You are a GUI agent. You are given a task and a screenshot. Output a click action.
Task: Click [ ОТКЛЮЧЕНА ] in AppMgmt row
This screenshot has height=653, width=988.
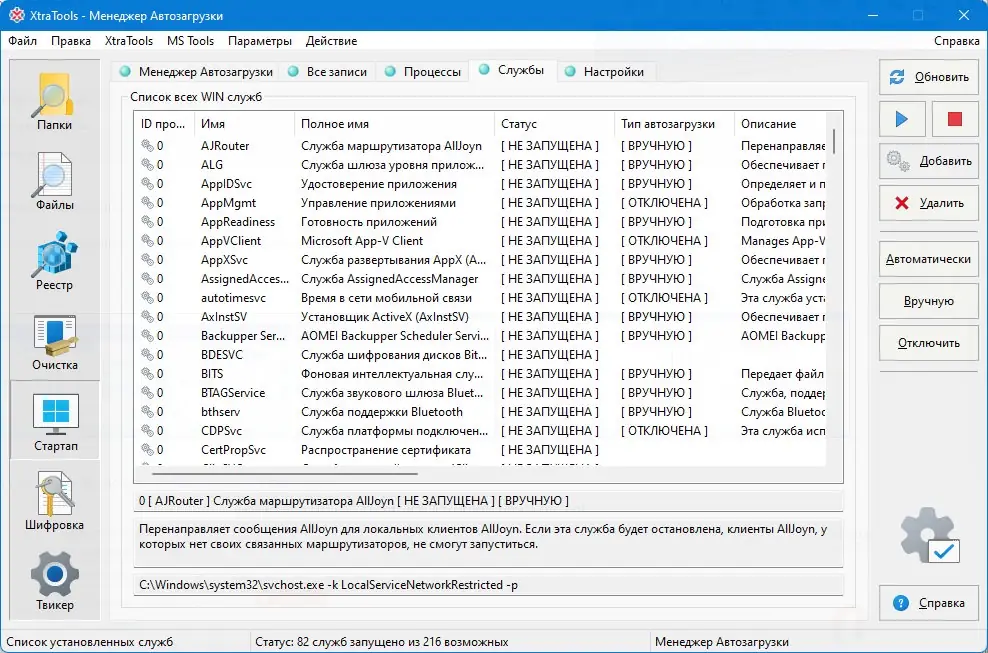(x=664, y=203)
